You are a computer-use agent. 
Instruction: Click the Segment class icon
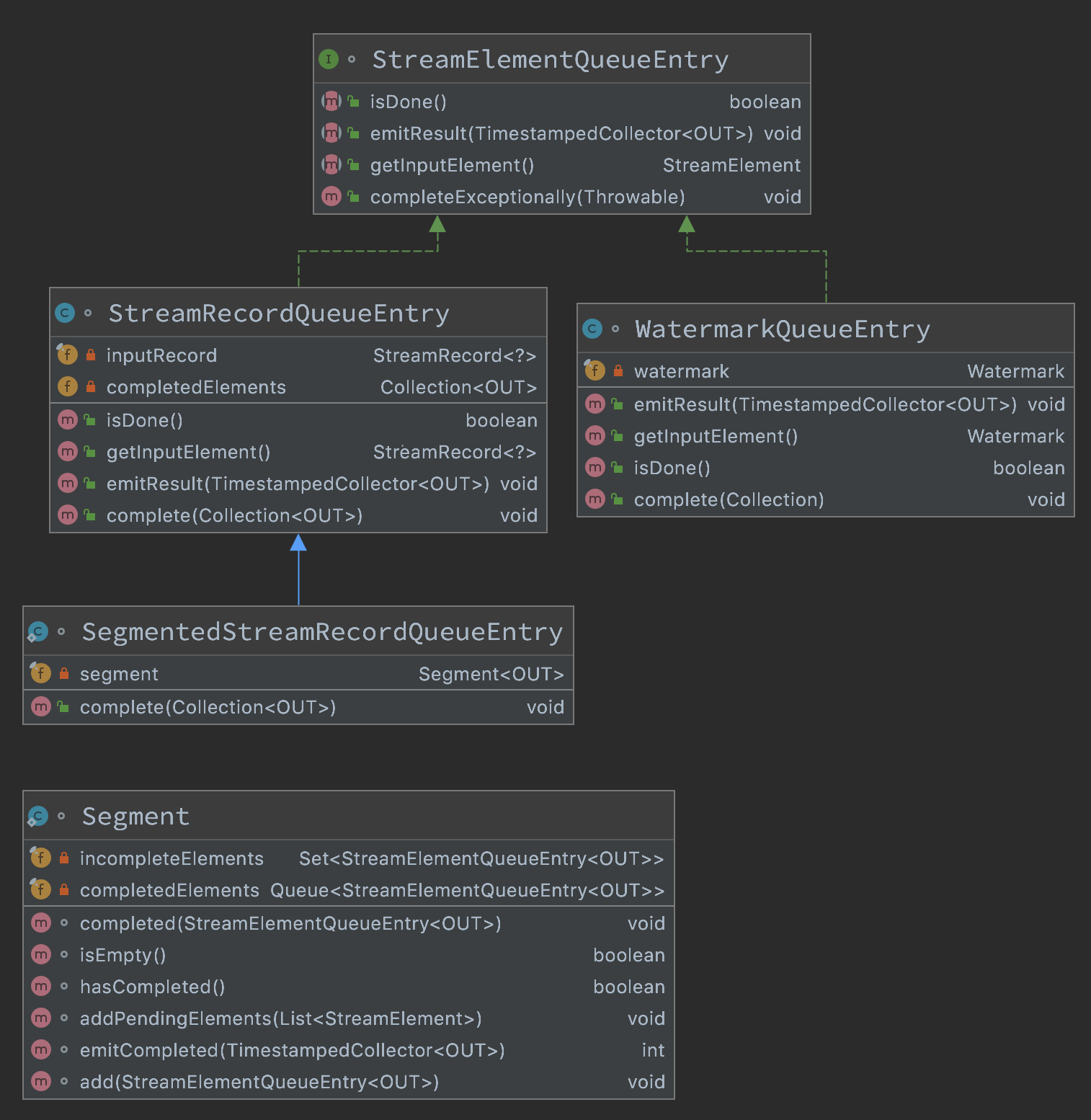(37, 817)
